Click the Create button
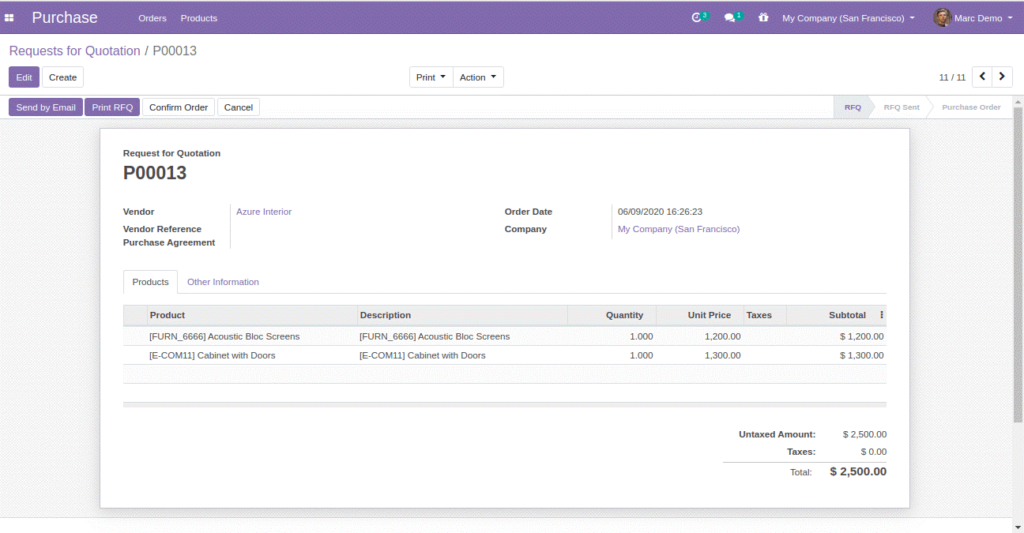The image size is (1024, 533). (x=63, y=77)
